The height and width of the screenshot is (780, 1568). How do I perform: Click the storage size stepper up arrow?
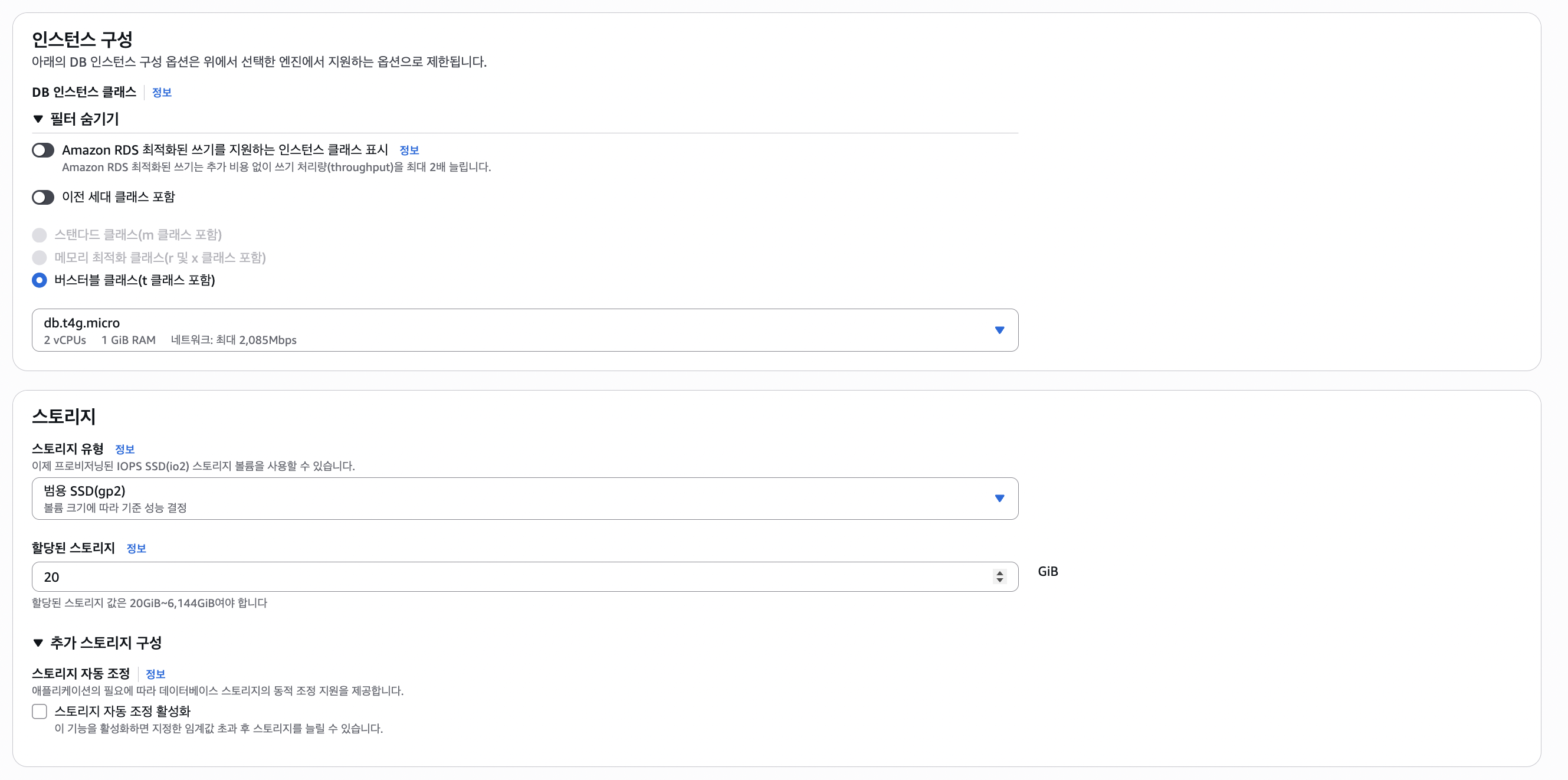[999, 572]
